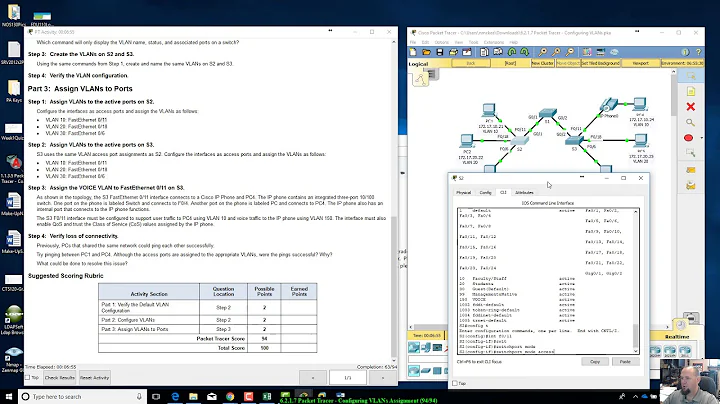Open the Extensions menu in Packet Tracer

(x=494, y=42)
